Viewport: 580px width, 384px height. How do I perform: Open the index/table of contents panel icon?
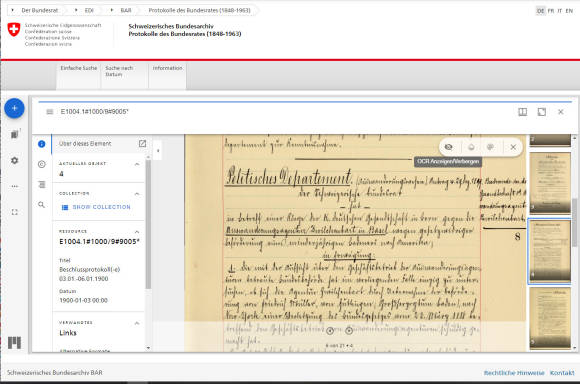coord(41,184)
